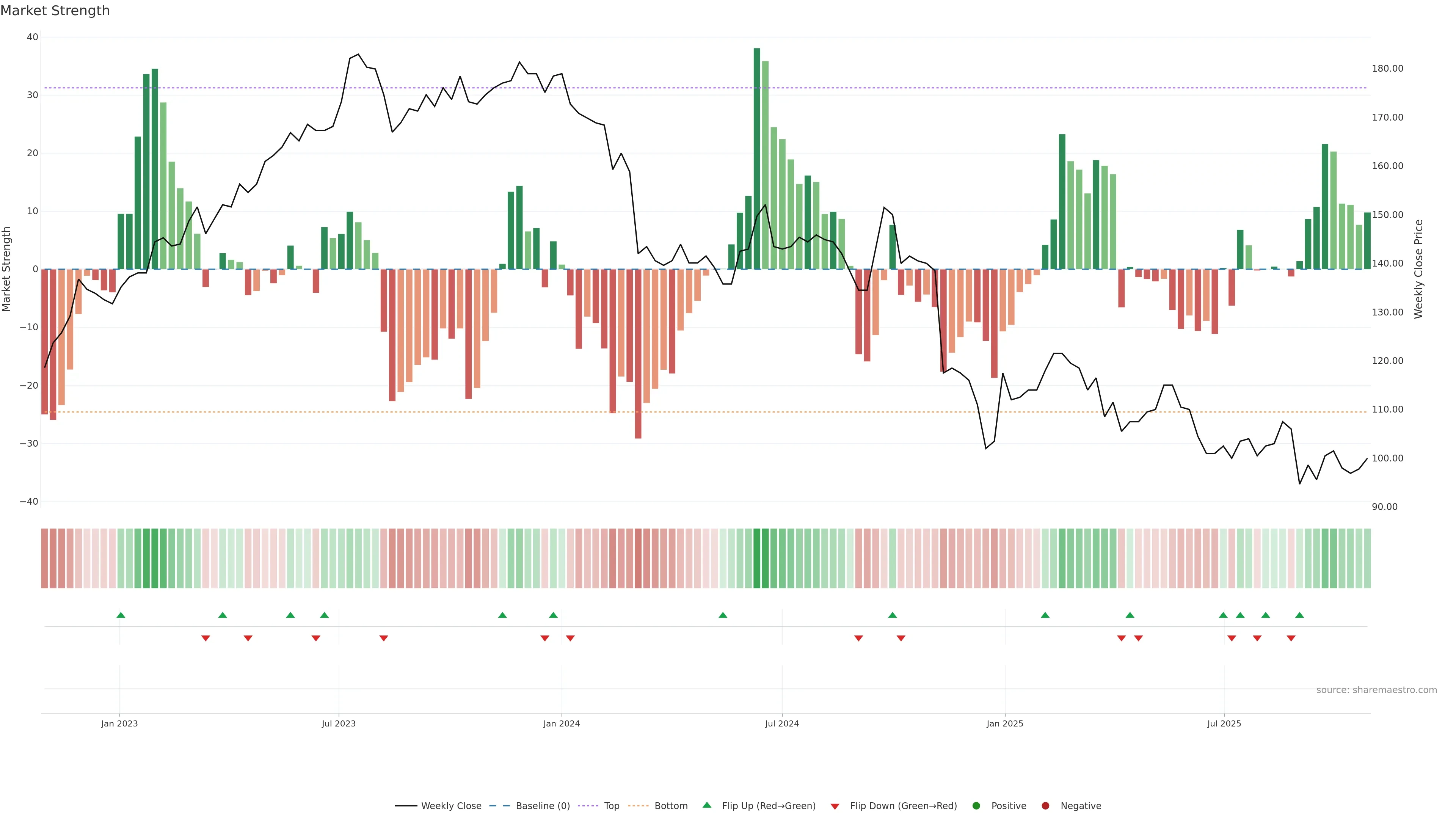This screenshot has width=1456, height=819.
Task: Click the Weekly Close Price axis title
Action: pyautogui.click(x=1418, y=269)
